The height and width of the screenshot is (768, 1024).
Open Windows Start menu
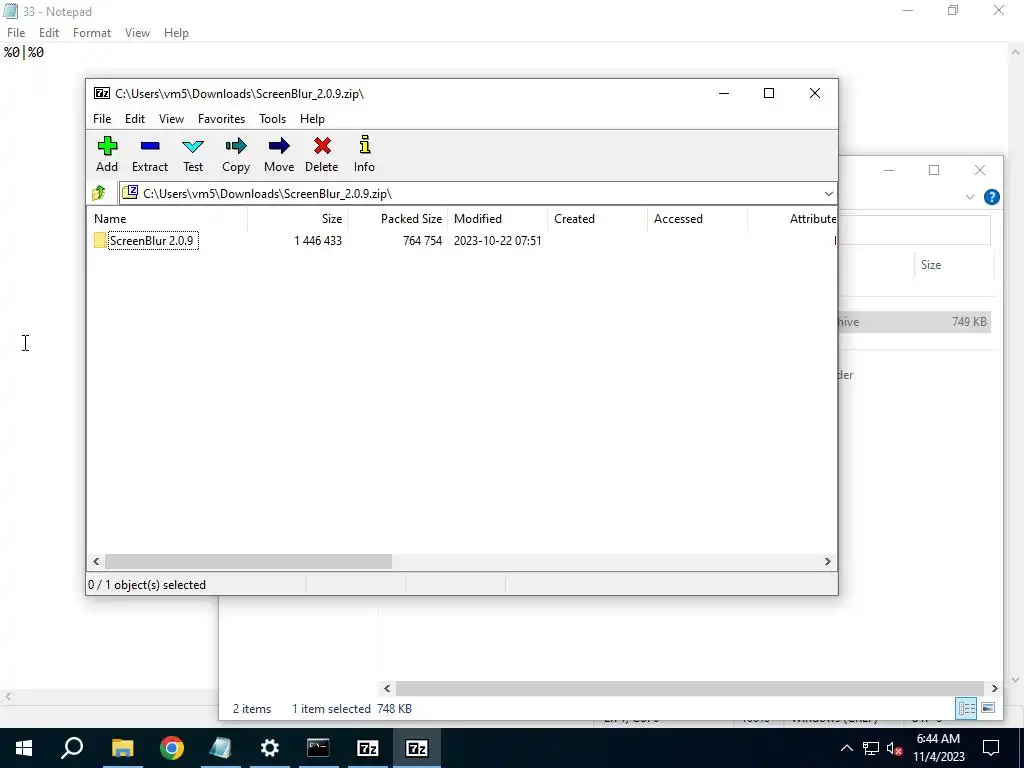click(x=24, y=748)
